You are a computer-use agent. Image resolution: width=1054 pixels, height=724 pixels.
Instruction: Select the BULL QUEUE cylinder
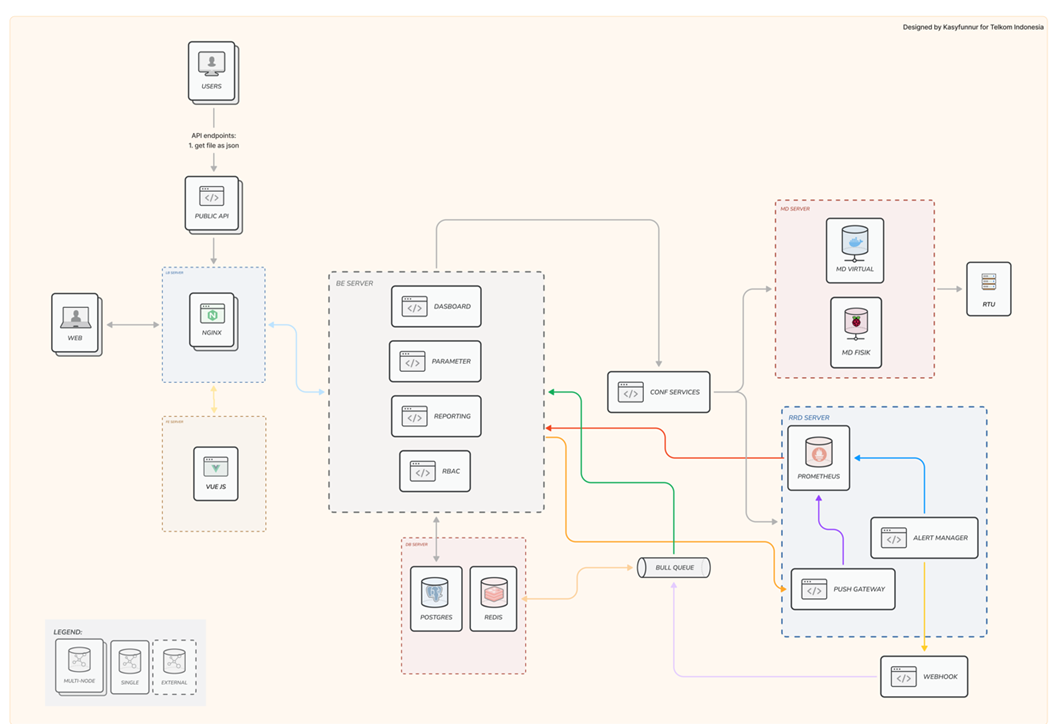pyautogui.click(x=674, y=567)
